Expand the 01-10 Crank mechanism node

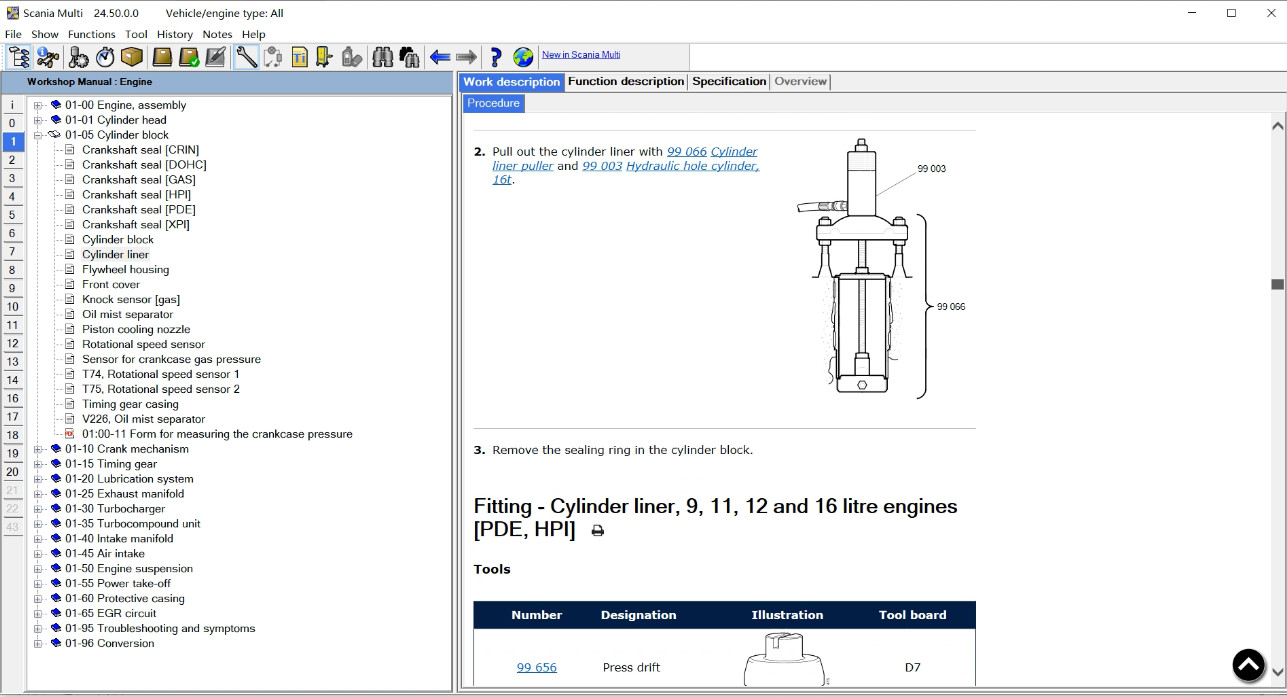coord(38,449)
